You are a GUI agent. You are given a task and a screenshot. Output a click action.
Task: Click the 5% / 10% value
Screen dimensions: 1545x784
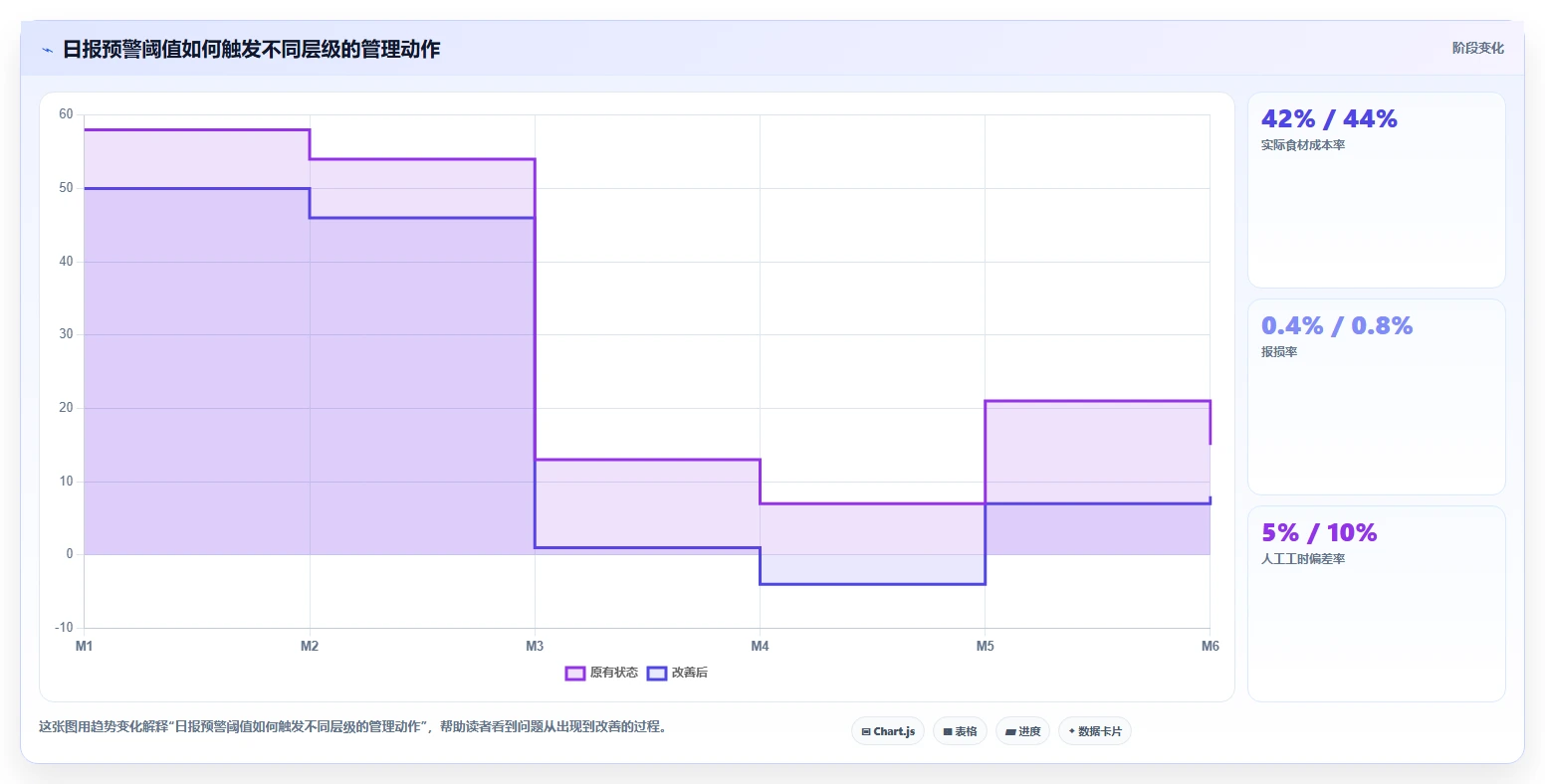[x=1319, y=533]
